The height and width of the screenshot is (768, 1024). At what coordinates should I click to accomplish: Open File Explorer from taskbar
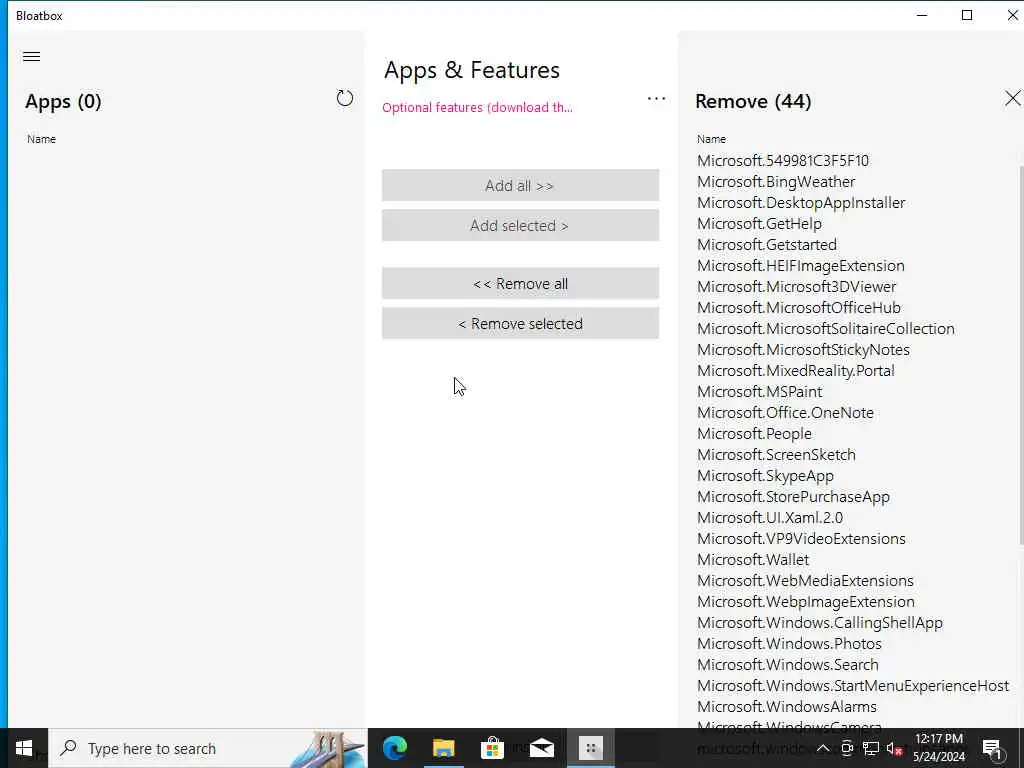443,748
